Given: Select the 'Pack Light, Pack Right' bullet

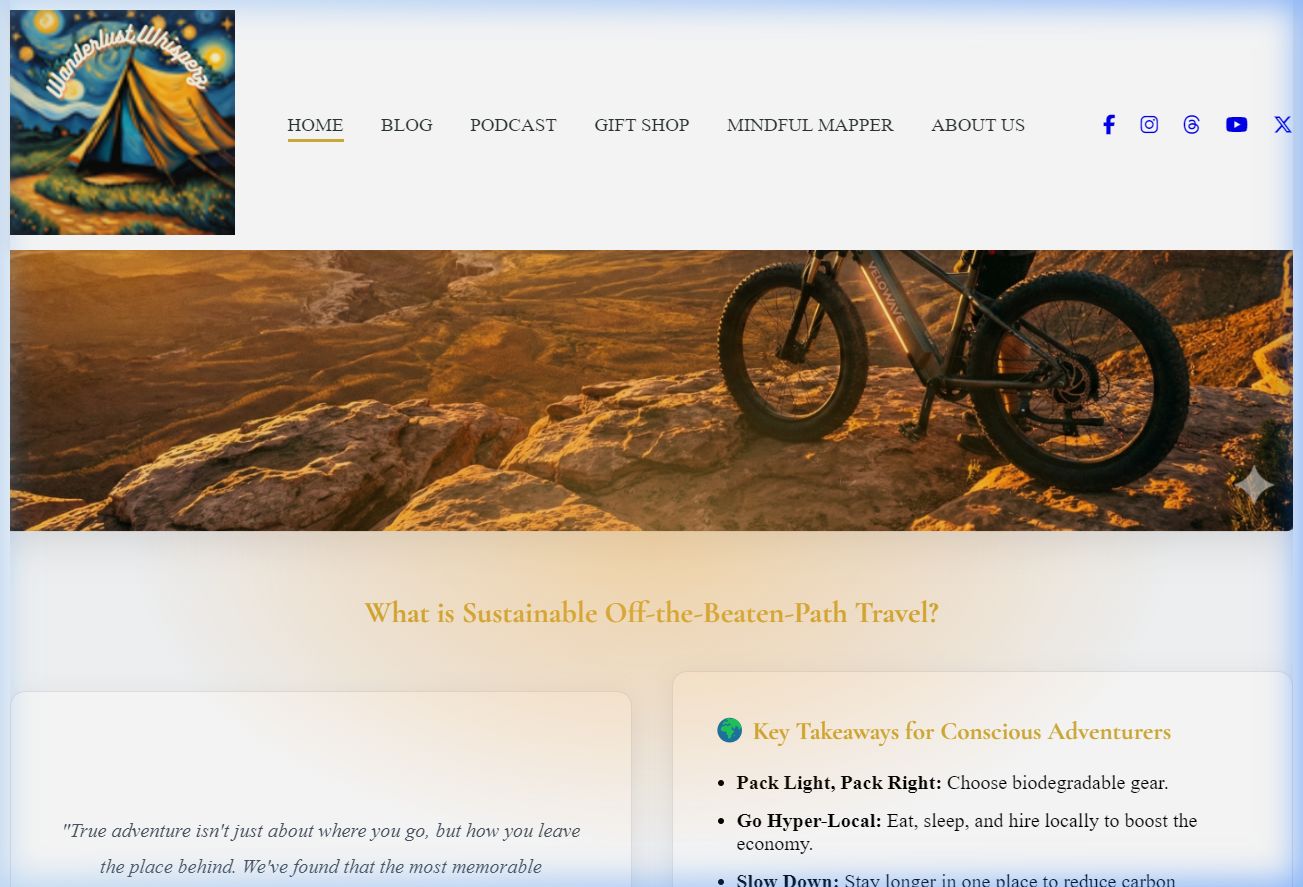Looking at the screenshot, I should tap(952, 783).
